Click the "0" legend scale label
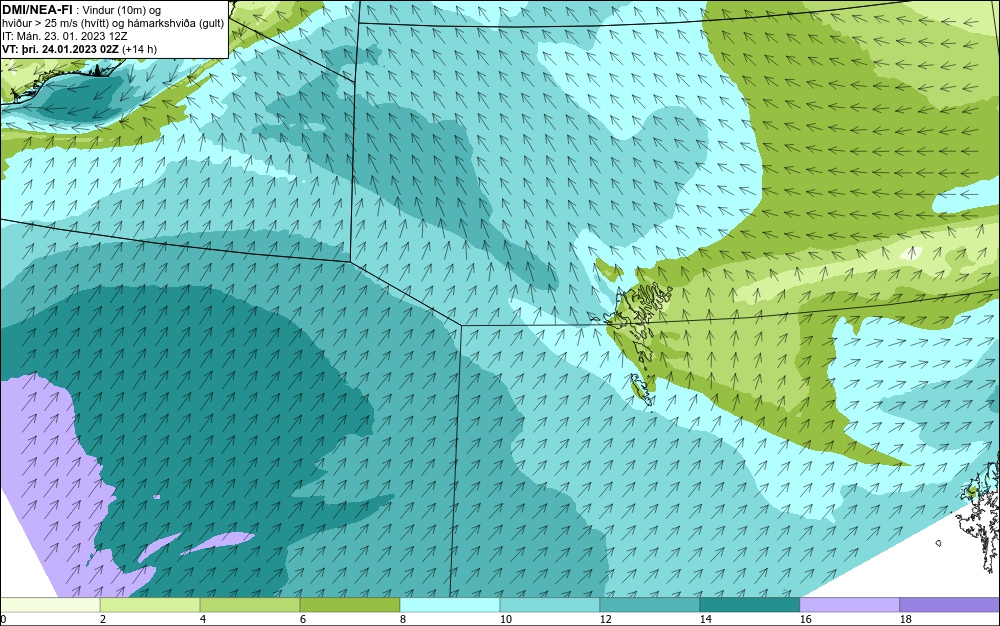The width and height of the screenshot is (1000, 626). pos(3,619)
